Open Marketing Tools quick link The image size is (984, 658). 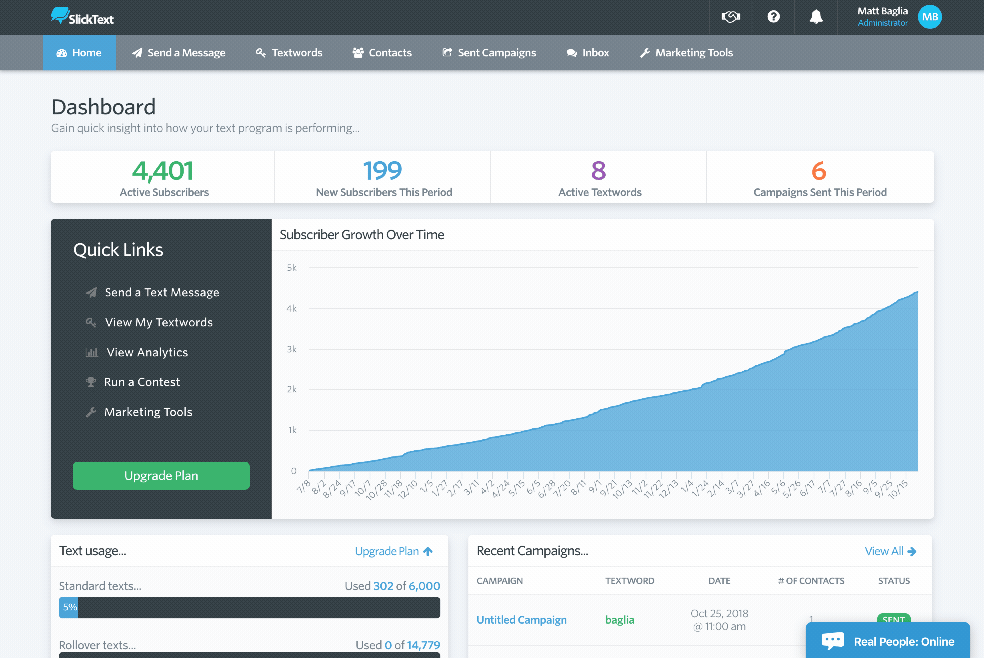tap(148, 412)
